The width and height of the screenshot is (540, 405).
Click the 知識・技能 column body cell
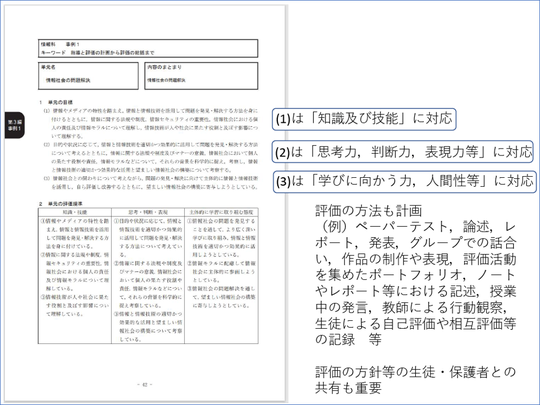click(x=75, y=280)
